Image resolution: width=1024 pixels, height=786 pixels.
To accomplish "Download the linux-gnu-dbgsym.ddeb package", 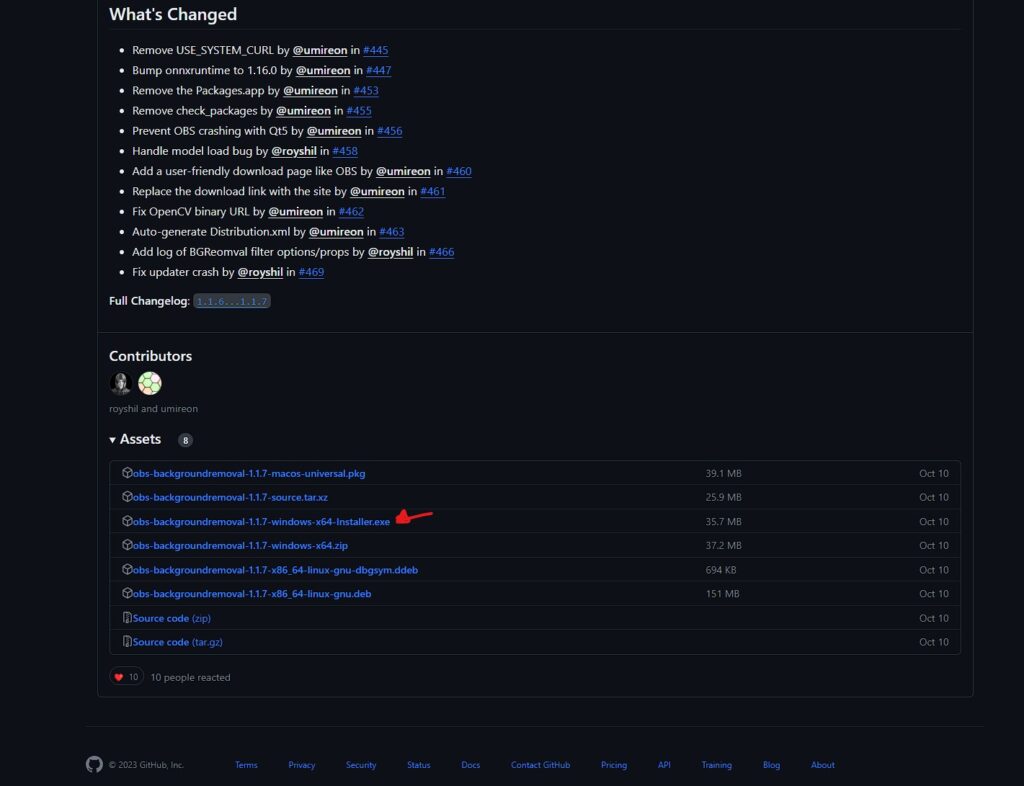I will coord(275,570).
